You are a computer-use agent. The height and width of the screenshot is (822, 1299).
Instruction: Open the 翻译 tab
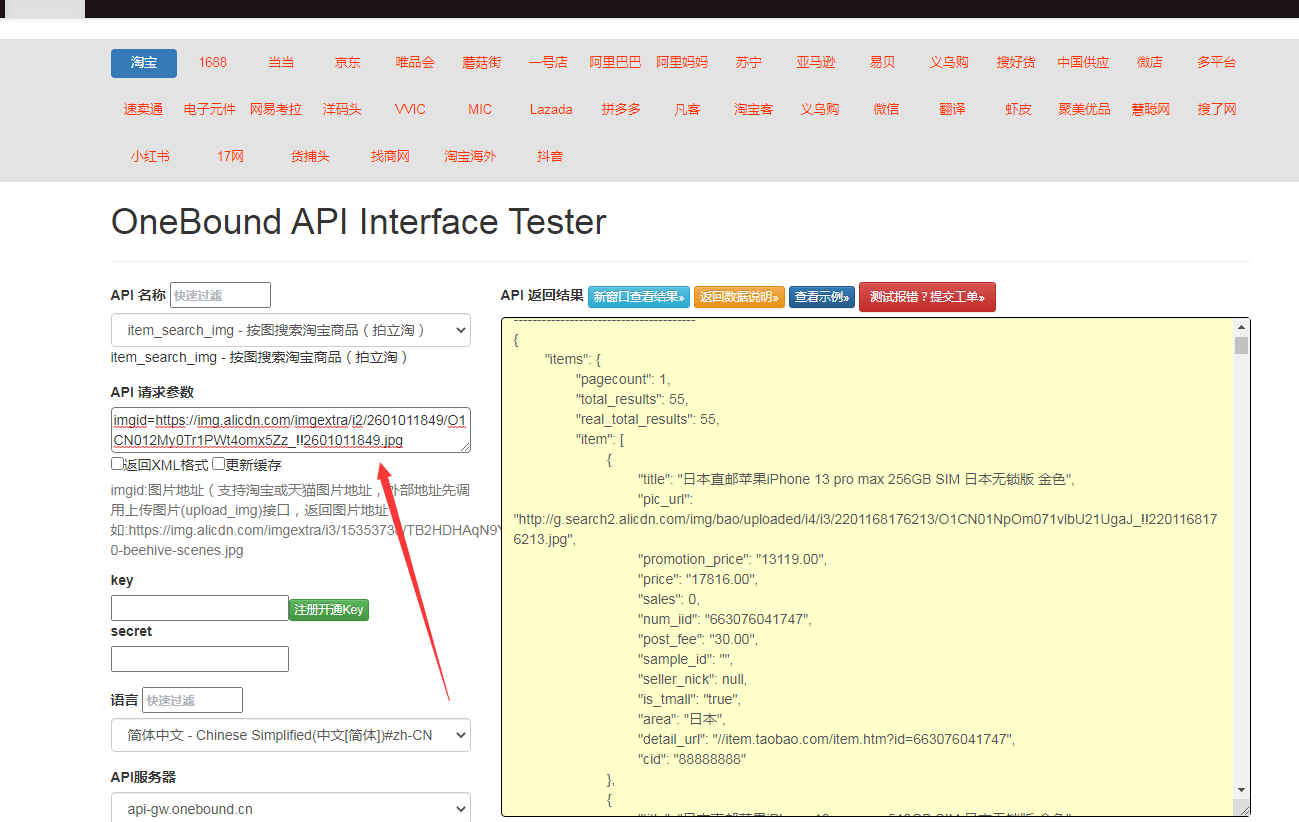tap(952, 109)
